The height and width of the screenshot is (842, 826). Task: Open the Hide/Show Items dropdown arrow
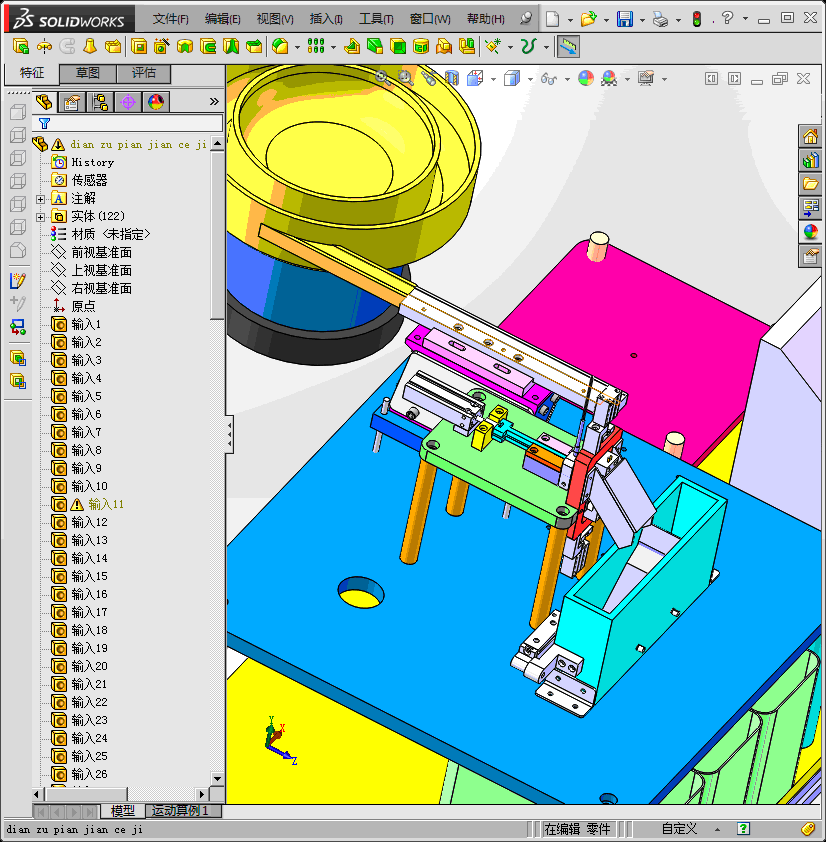(567, 79)
